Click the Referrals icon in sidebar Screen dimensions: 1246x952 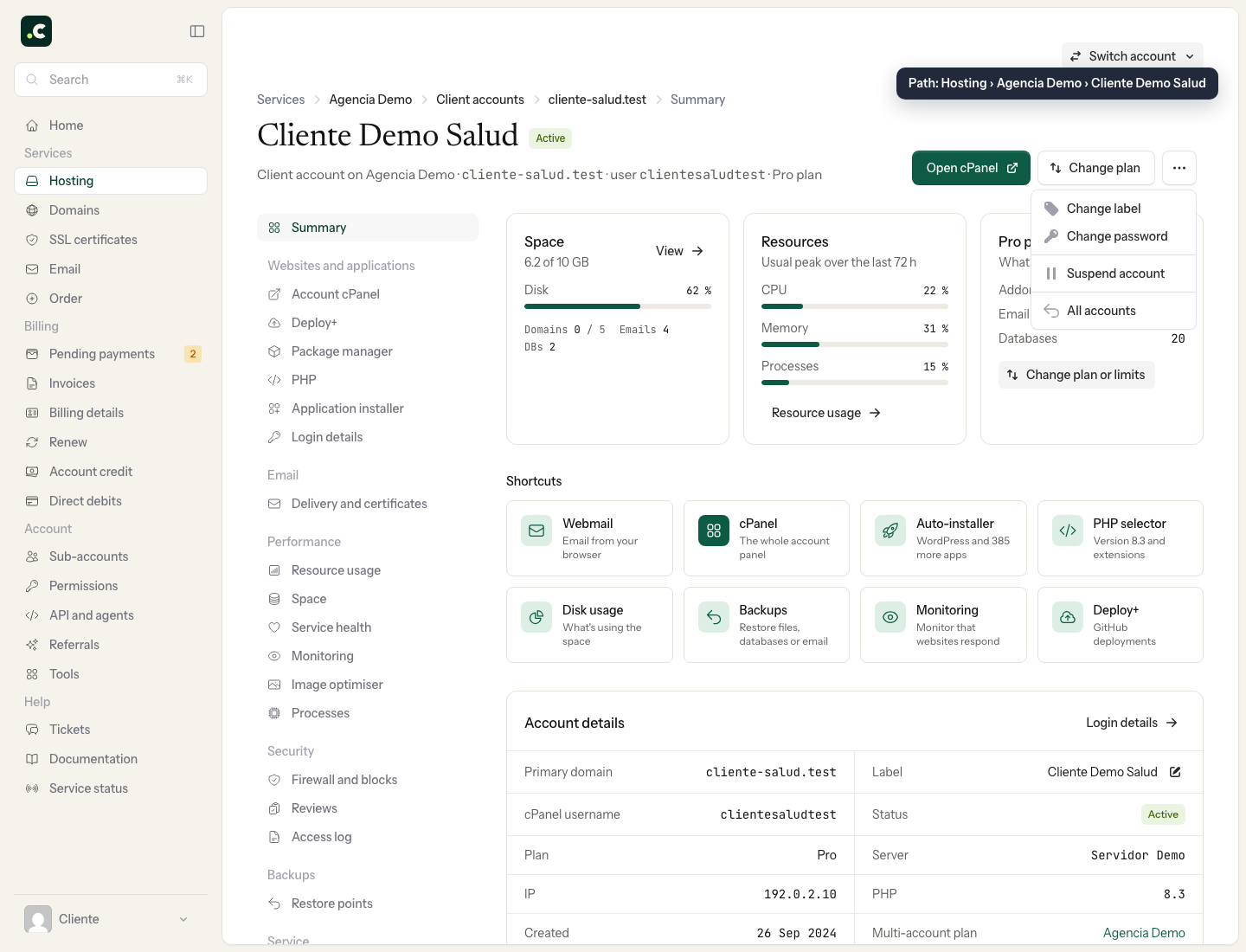[x=32, y=645]
